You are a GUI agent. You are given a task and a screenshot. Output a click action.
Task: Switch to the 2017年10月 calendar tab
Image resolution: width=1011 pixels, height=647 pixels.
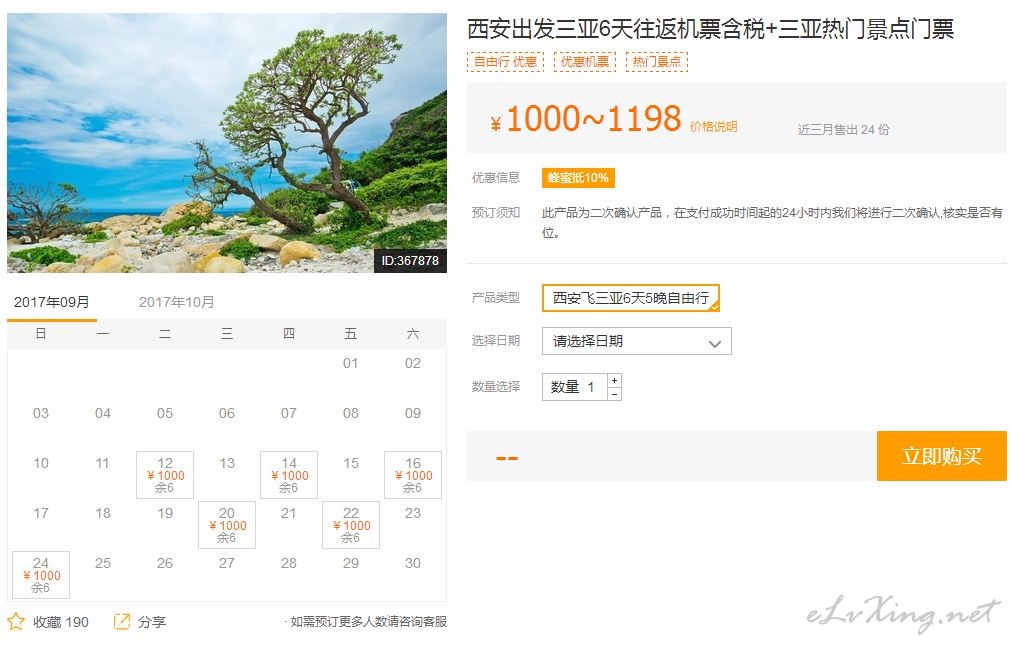click(x=176, y=302)
